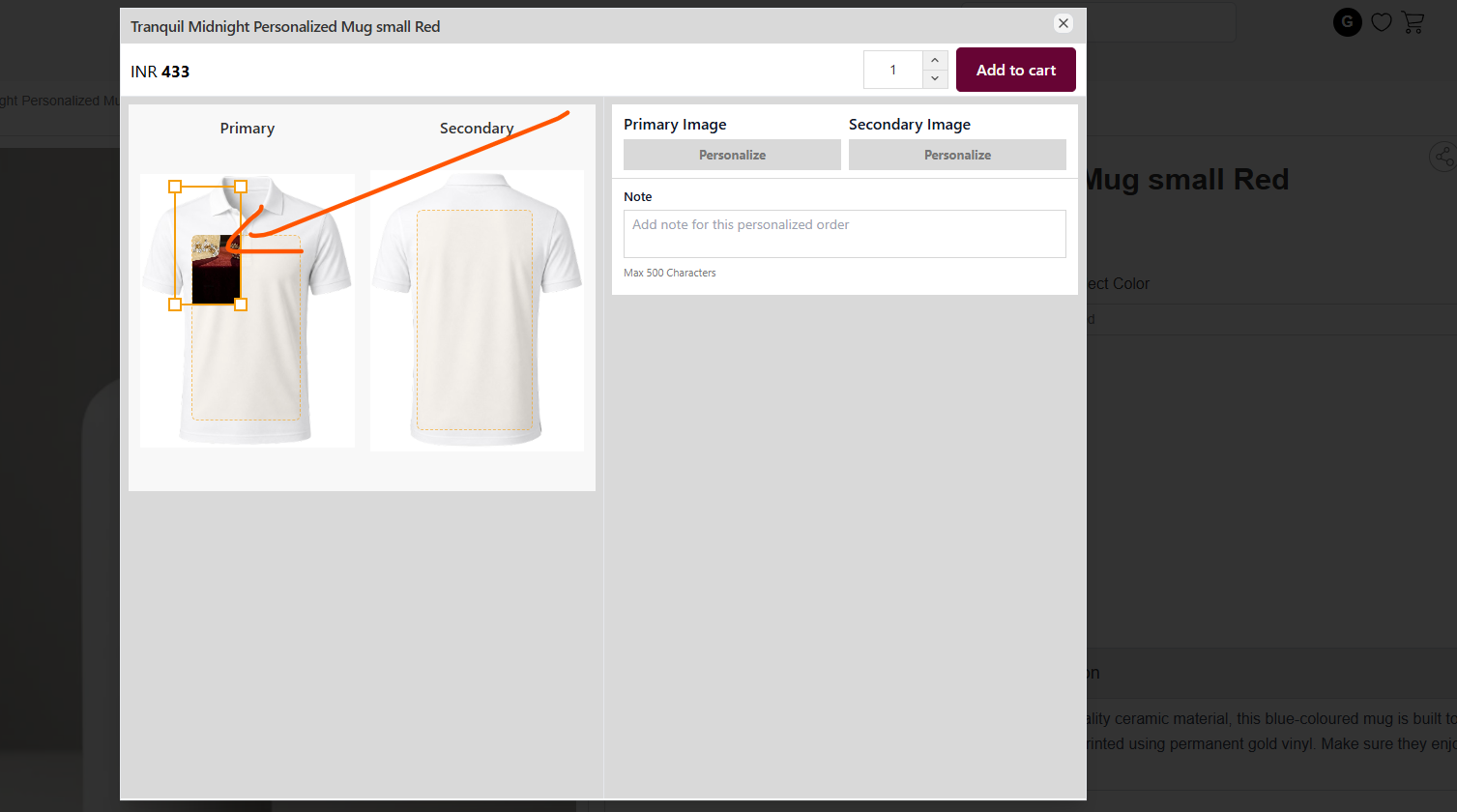The width and height of the screenshot is (1457, 812).
Task: Click the "Primary Image" heading
Action: tap(675, 125)
